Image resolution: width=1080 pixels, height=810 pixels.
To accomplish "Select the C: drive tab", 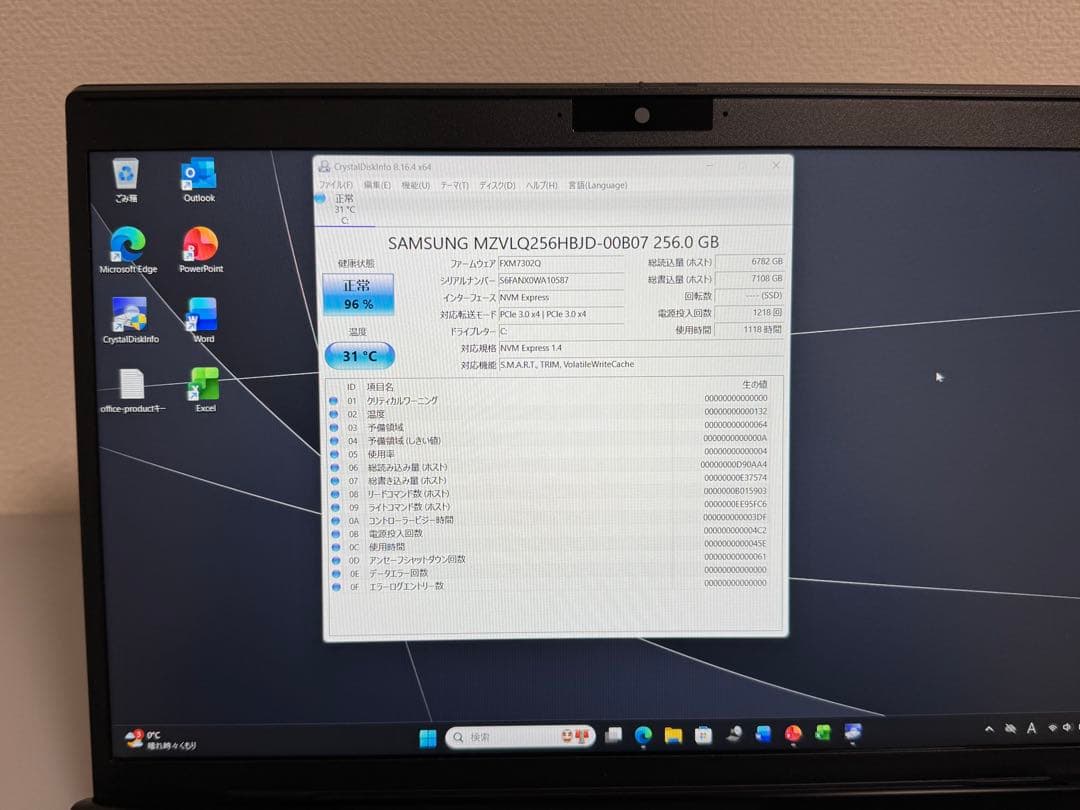I will pyautogui.click(x=344, y=208).
